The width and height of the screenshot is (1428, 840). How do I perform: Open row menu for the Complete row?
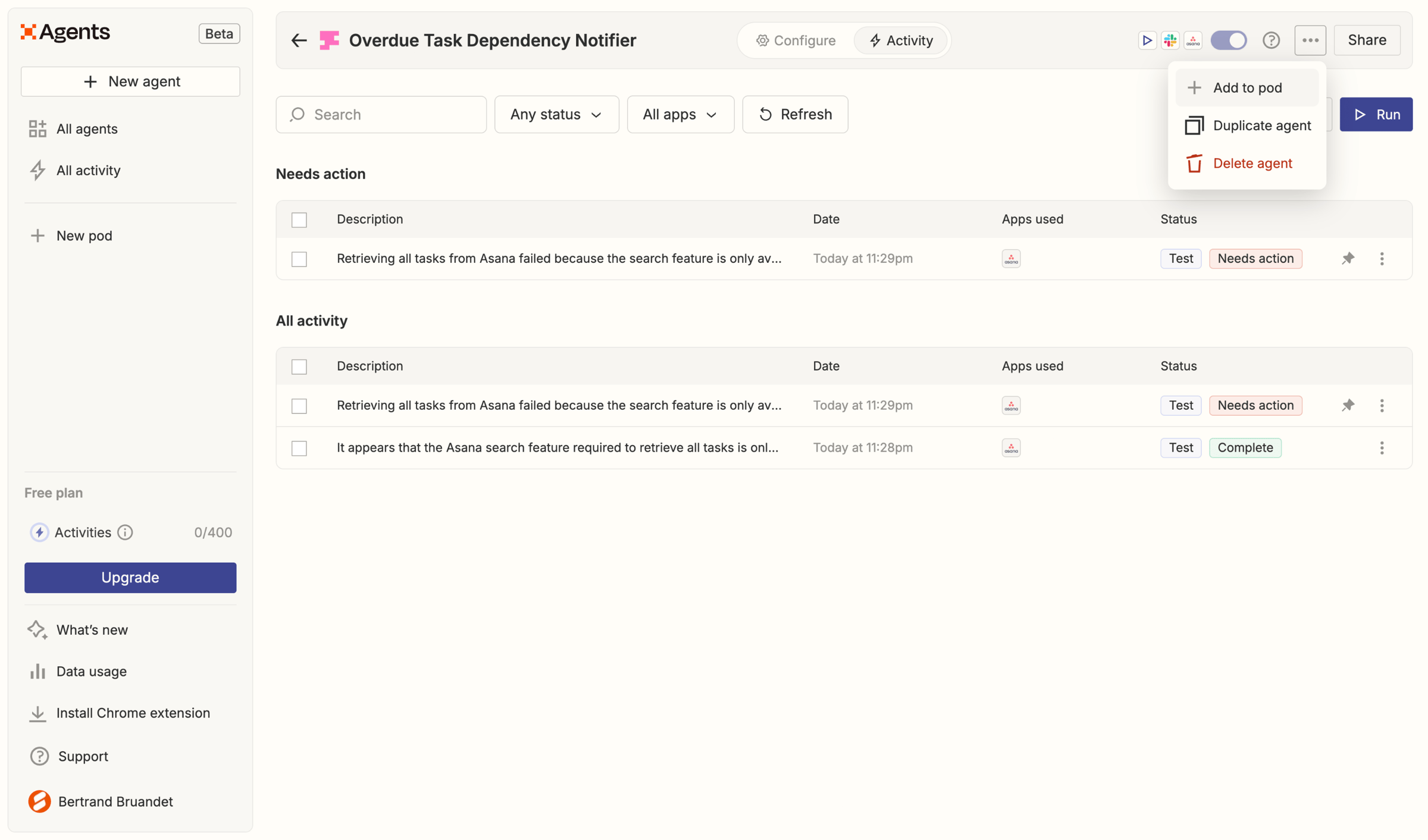tap(1382, 448)
